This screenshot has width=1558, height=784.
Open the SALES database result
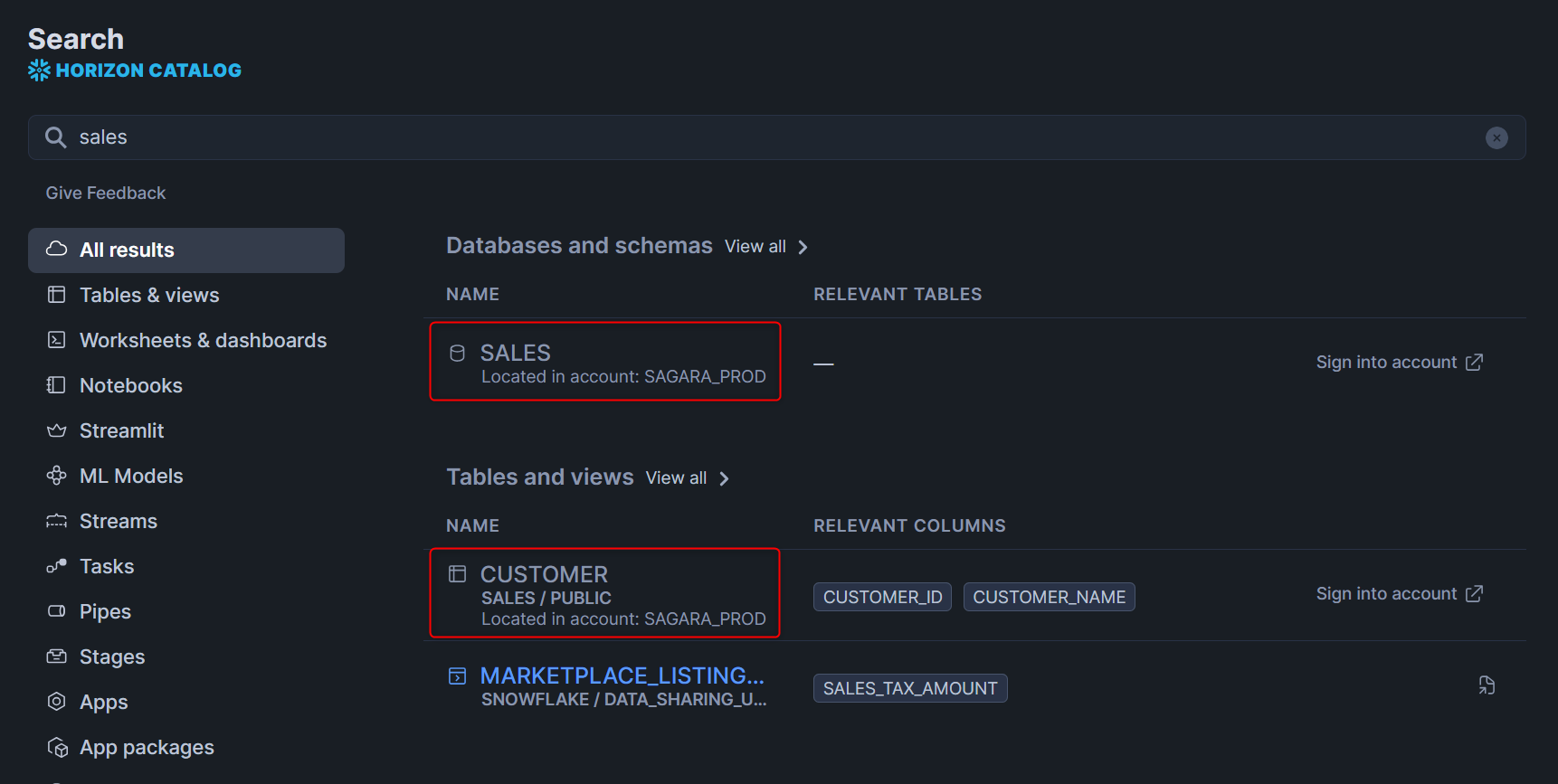pos(516,353)
